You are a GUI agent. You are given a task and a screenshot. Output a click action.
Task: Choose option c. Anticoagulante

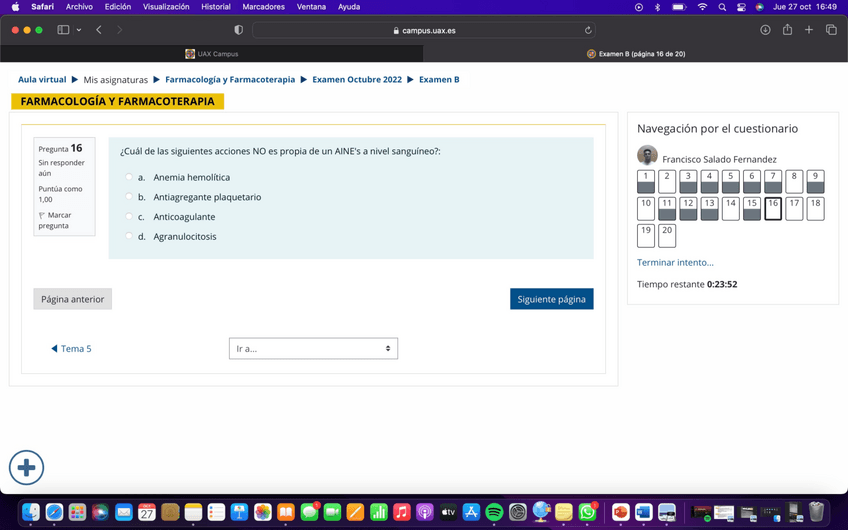(129, 217)
